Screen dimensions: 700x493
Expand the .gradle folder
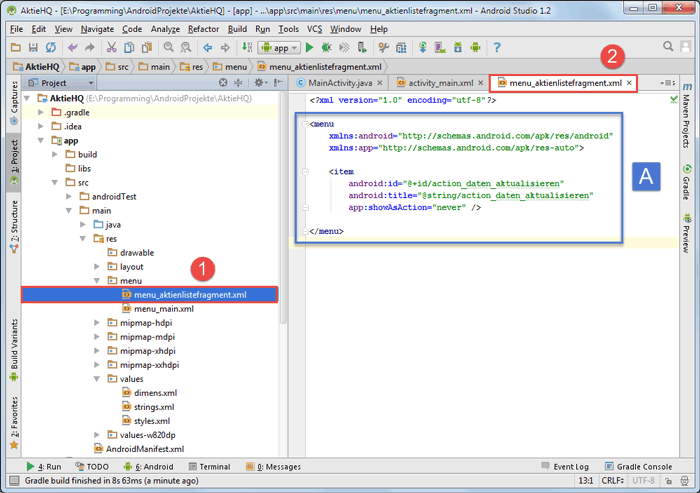pyautogui.click(x=41, y=113)
